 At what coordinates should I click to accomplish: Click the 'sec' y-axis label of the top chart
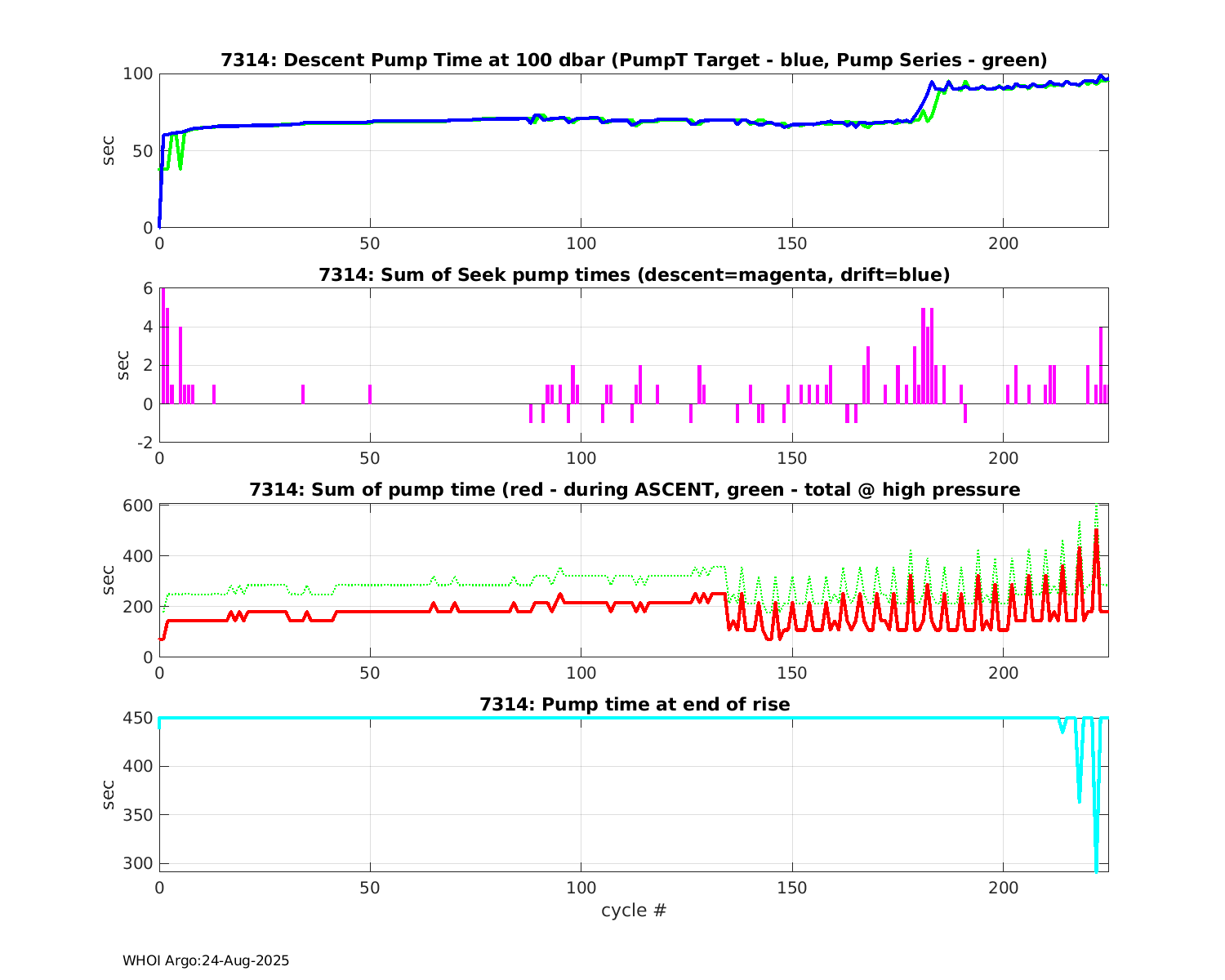point(109,150)
